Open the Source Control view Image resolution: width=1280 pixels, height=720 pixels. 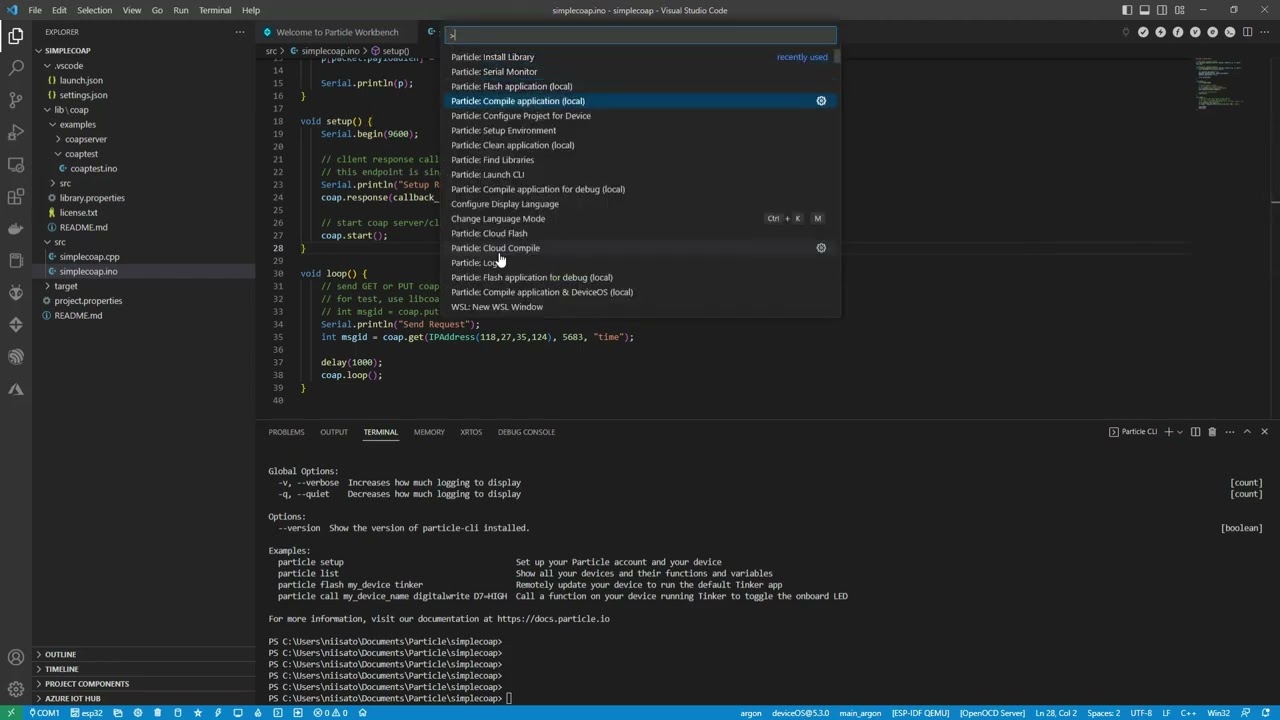tap(16, 100)
